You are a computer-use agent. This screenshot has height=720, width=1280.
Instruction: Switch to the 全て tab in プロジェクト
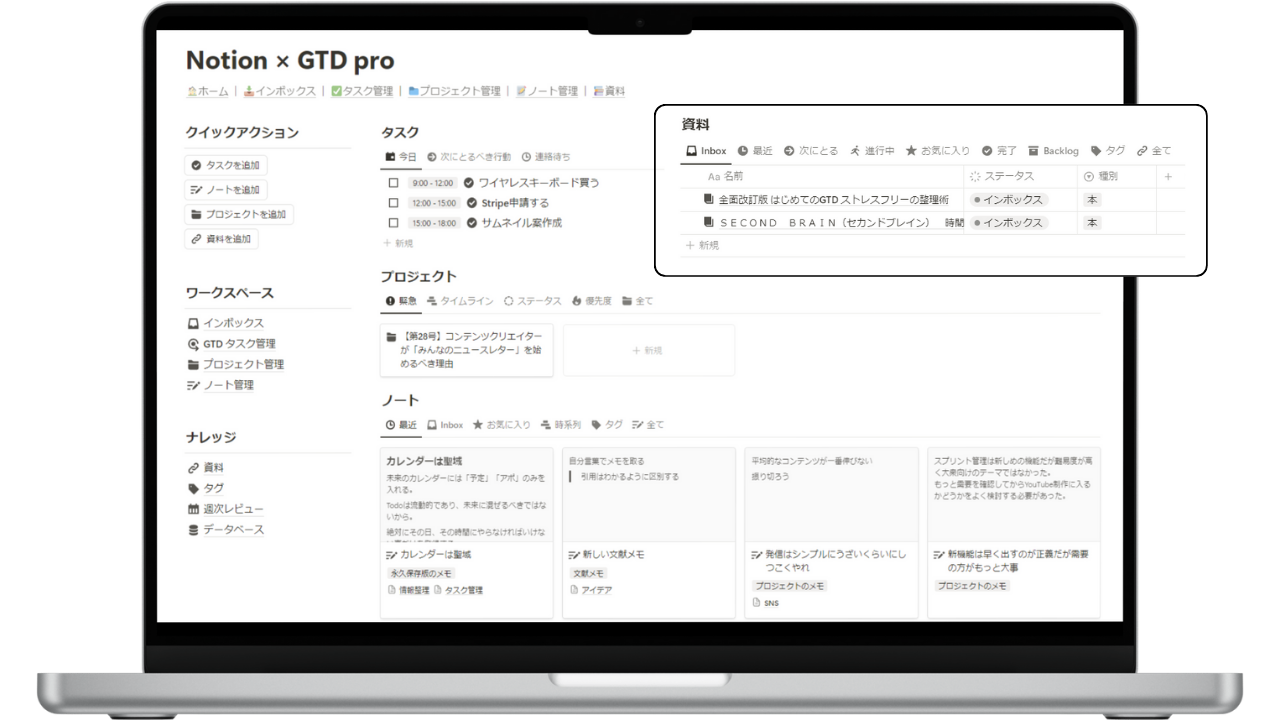(x=637, y=301)
